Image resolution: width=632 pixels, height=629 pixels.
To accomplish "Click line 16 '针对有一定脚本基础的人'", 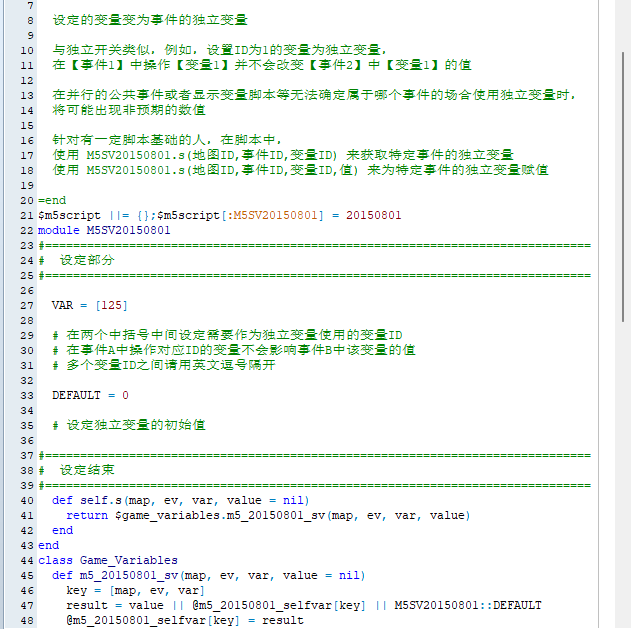I will click(x=129, y=140).
